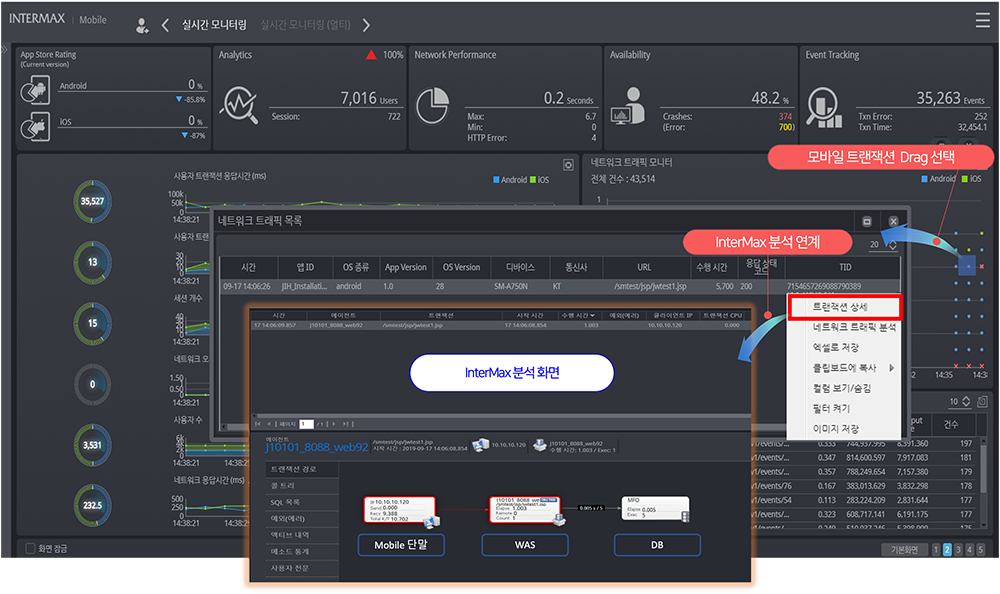Expand the left sidebar double-chevron

click(4, 49)
